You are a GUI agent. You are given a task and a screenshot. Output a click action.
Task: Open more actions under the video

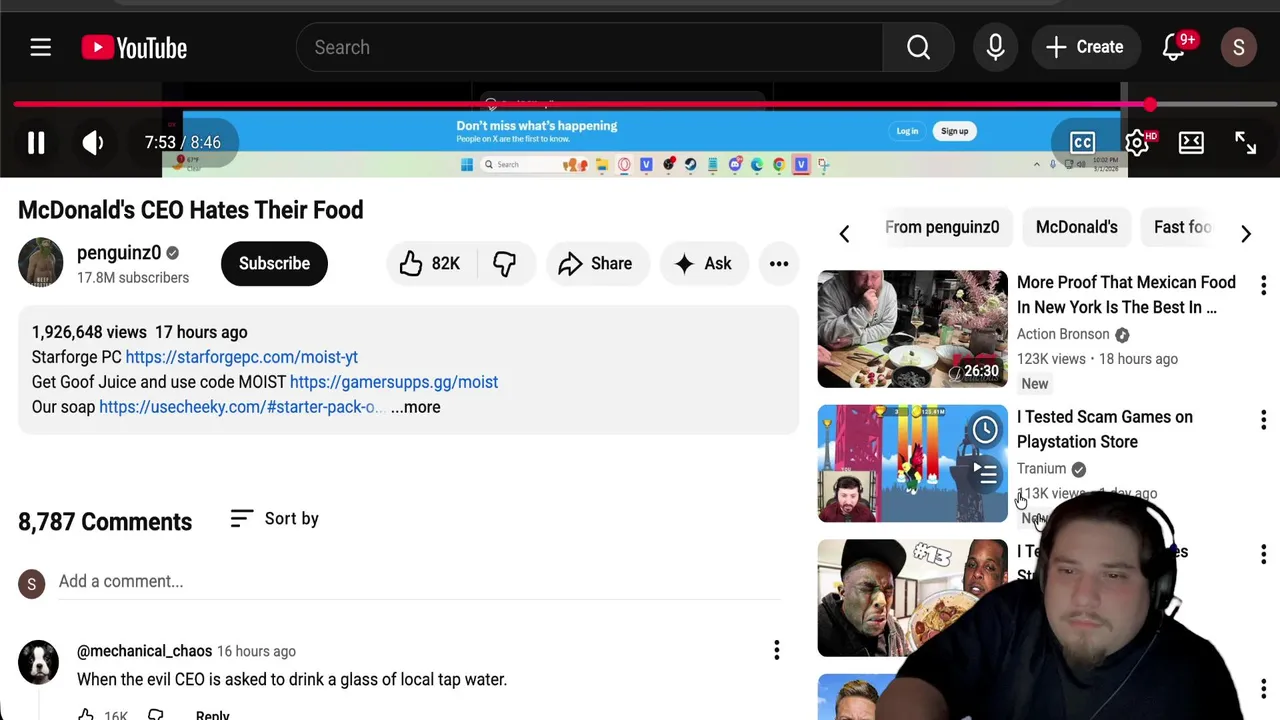(x=779, y=263)
